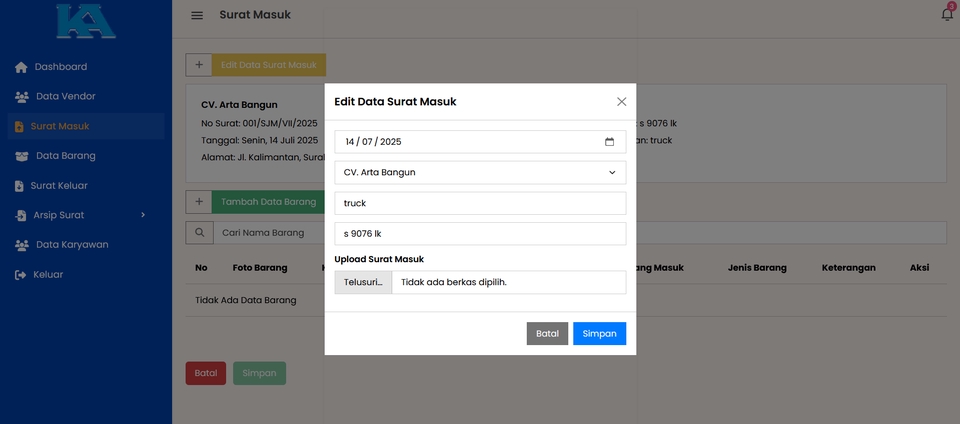Log out using Keluar
960x424 pixels.
(x=47, y=274)
